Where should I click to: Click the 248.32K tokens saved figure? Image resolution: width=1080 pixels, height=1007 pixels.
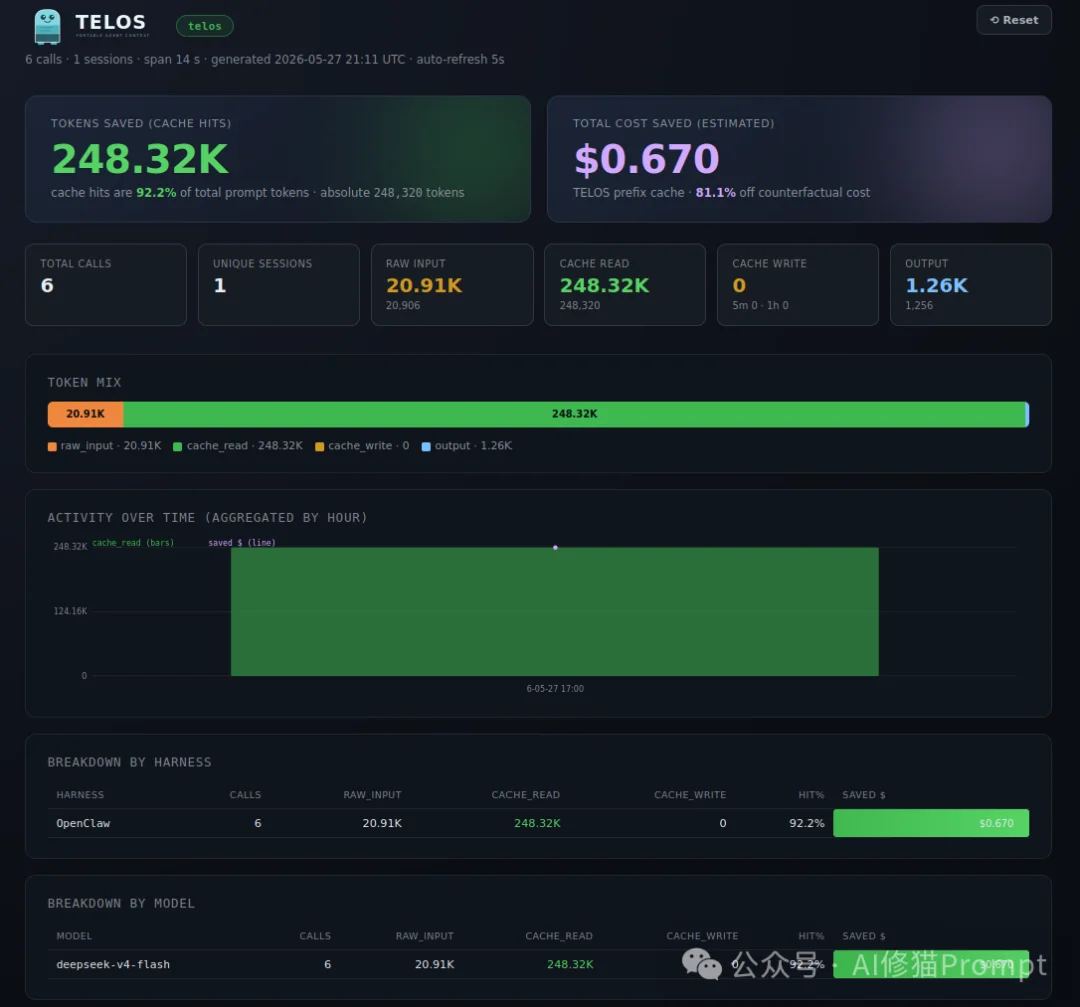[x=140, y=158]
